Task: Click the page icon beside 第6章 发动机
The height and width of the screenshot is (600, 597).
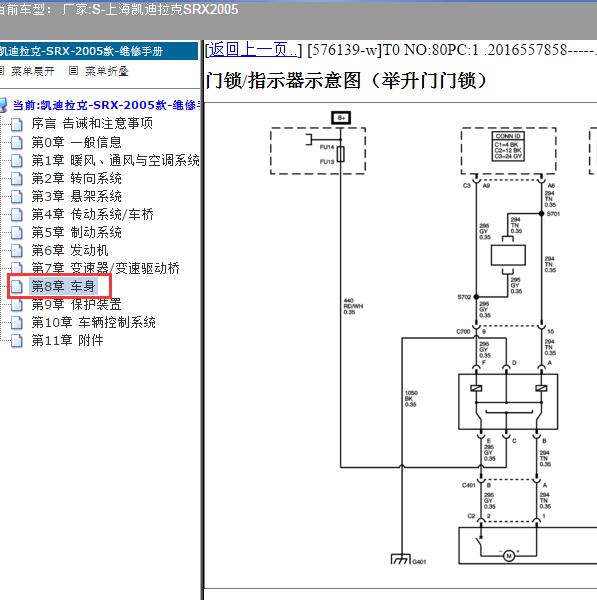Action: tap(16, 250)
